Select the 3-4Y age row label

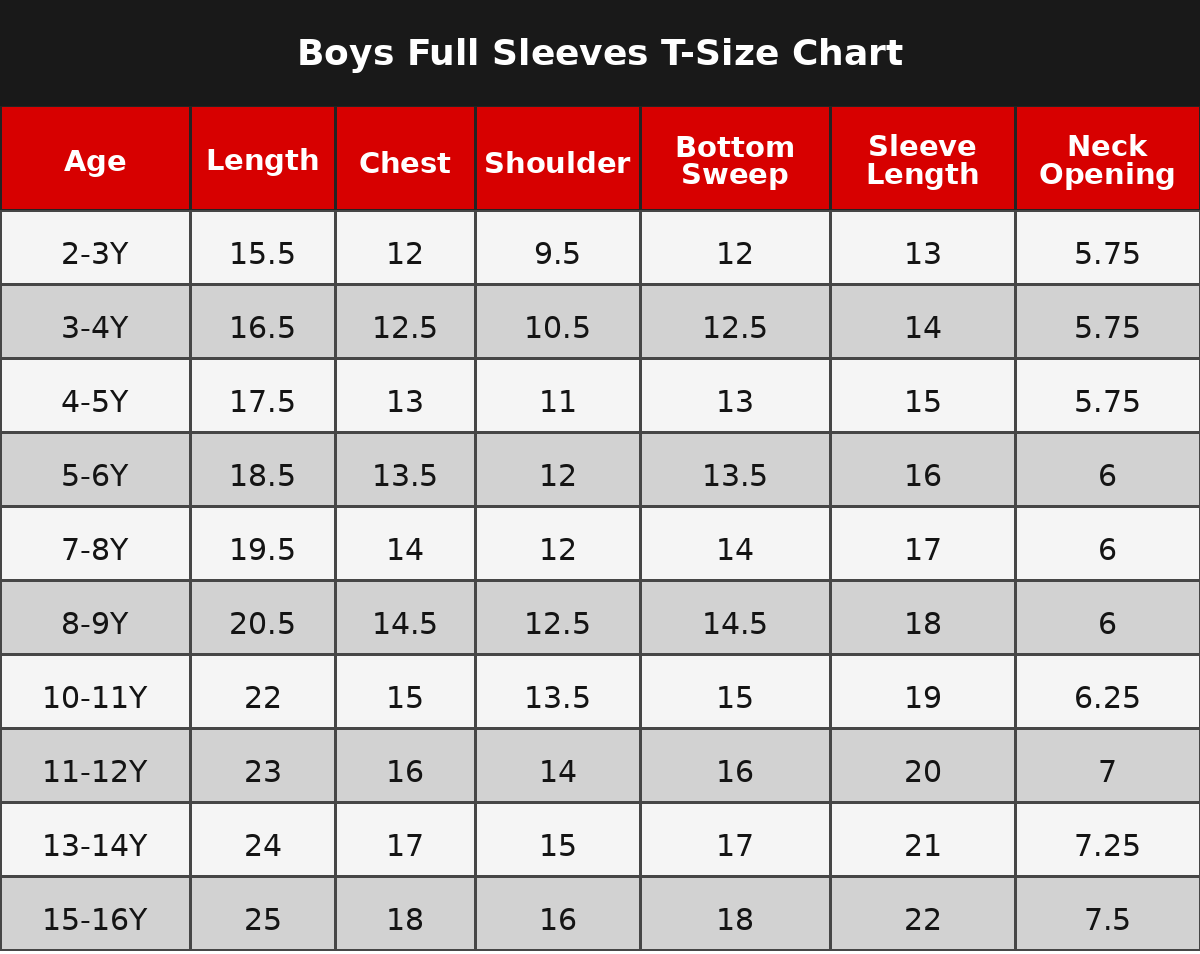(x=95, y=329)
